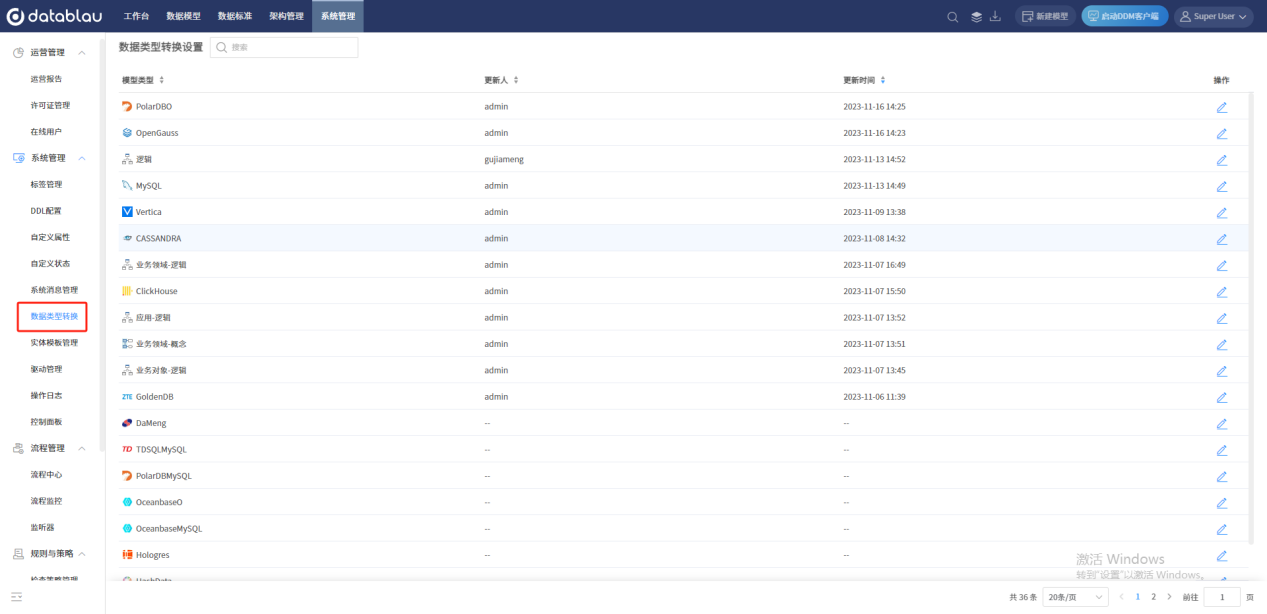Open edit for the DaMeng row

pyautogui.click(x=1221, y=424)
